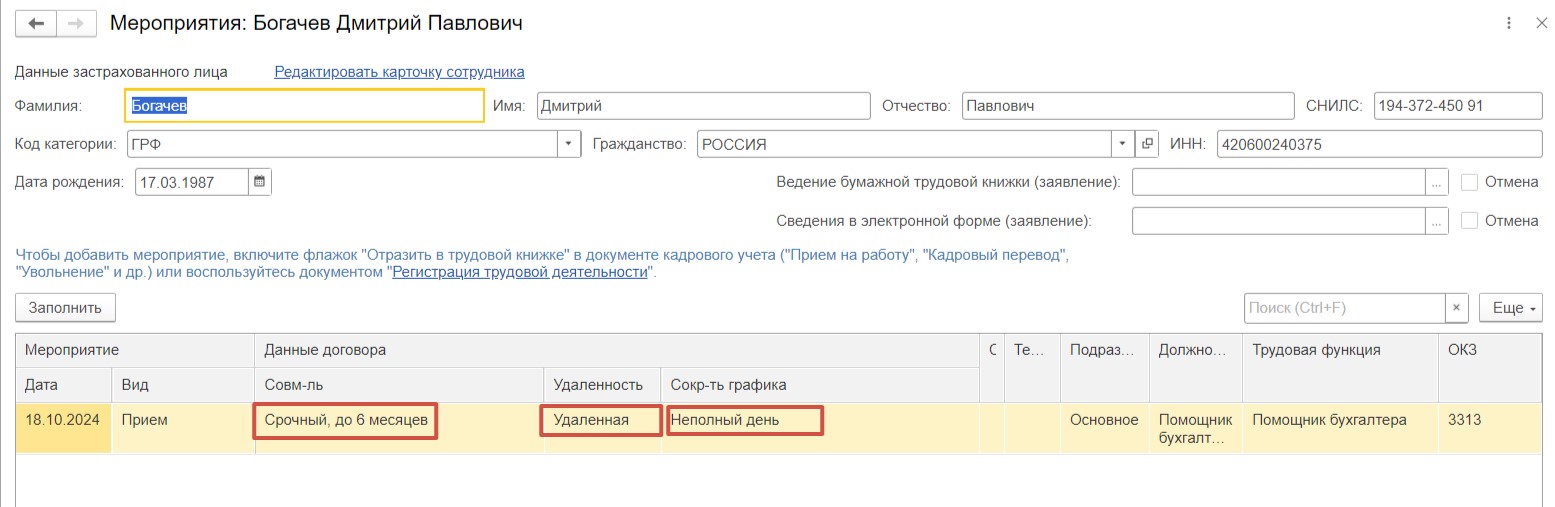Toggle the Отмена checkbox for paper work record

pyautogui.click(x=1469, y=182)
